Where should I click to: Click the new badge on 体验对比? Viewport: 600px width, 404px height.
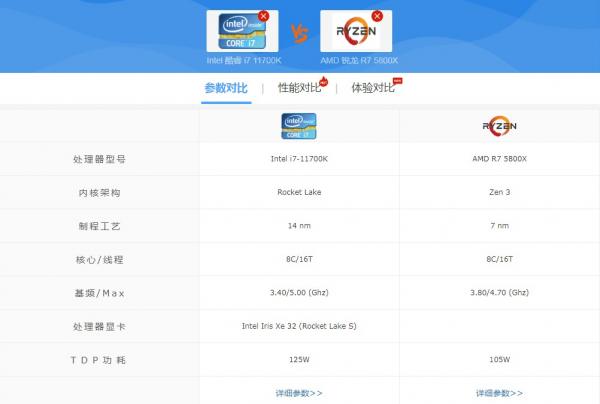[398, 81]
